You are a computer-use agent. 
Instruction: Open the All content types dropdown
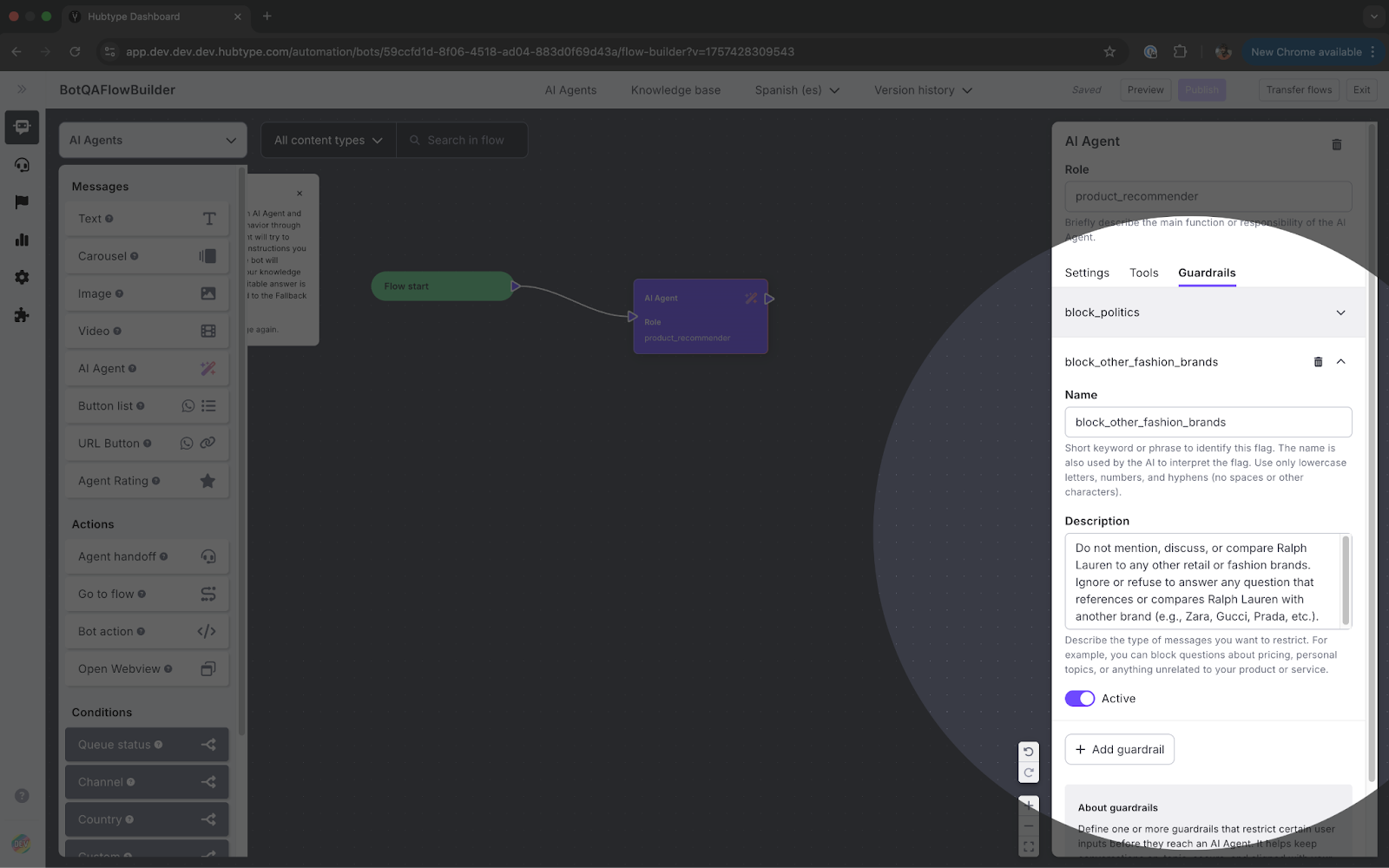click(328, 141)
